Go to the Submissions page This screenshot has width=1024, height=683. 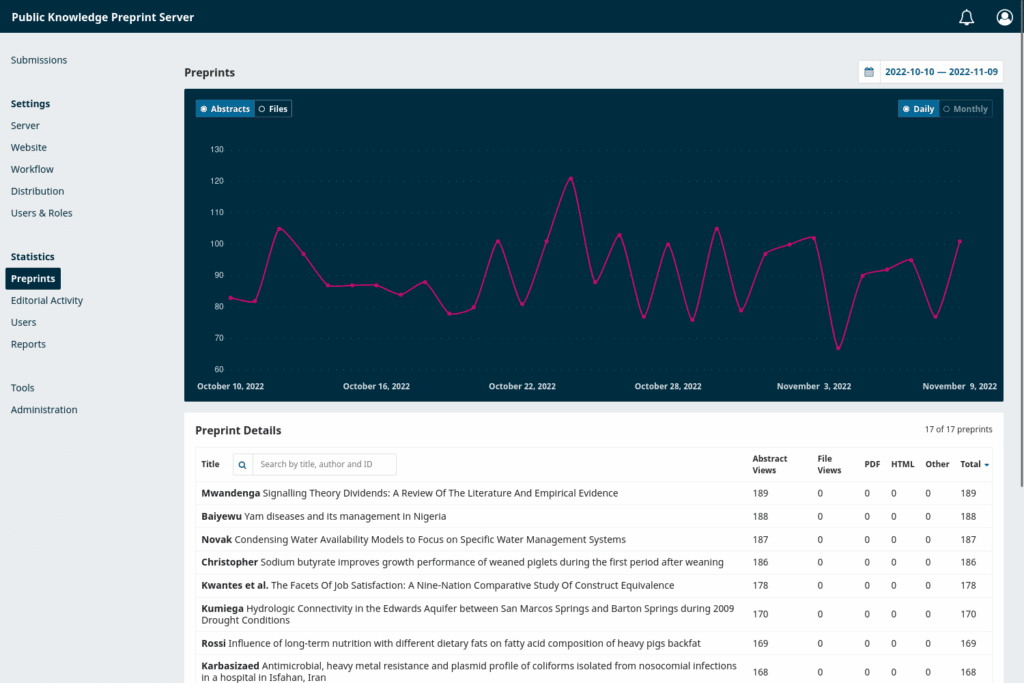[38, 60]
